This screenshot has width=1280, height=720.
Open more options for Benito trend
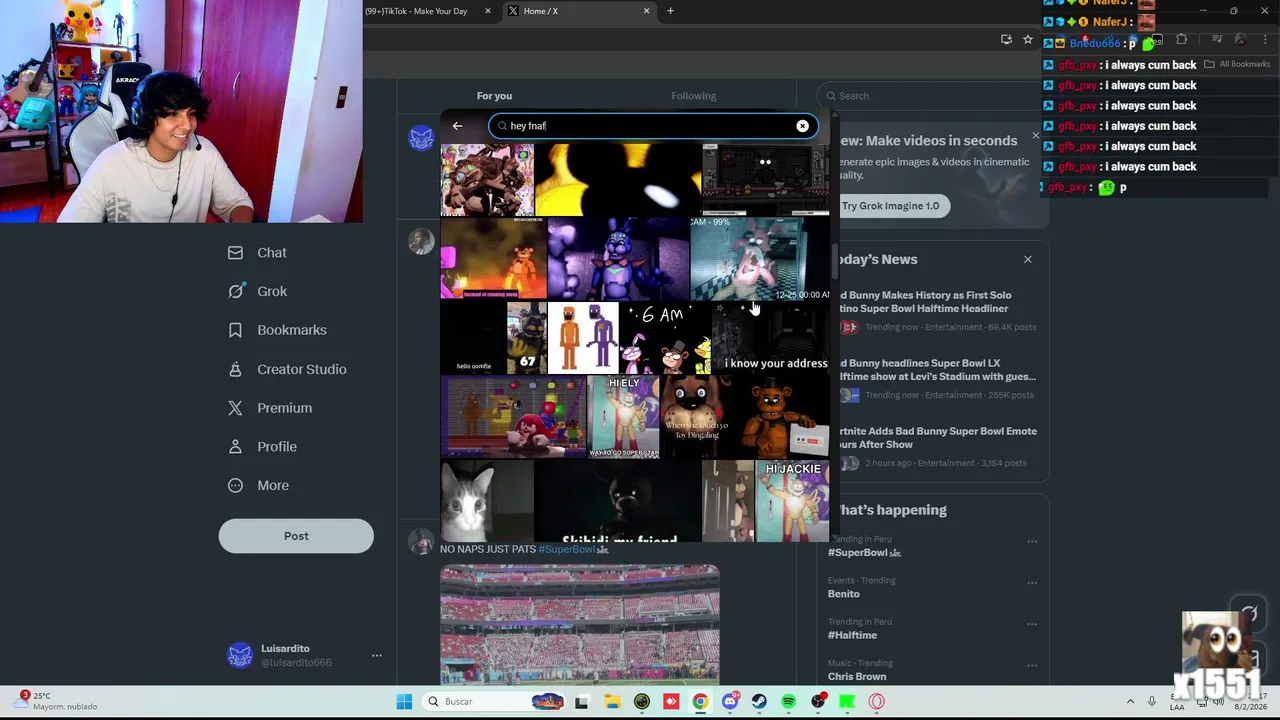click(1032, 583)
